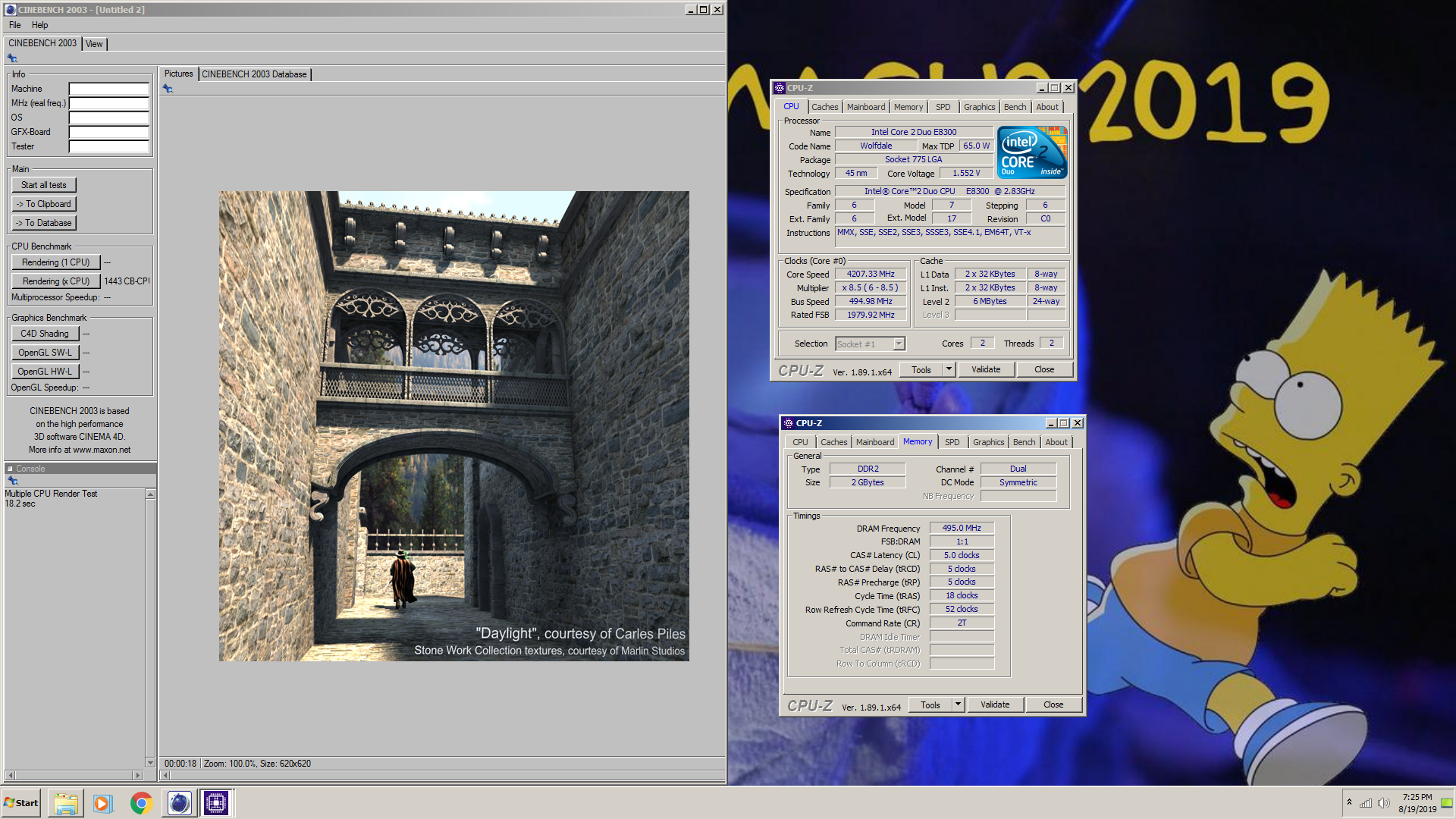Open Memory tab in upper CPU-Z window
Image resolution: width=1456 pixels, height=819 pixels.
908,107
